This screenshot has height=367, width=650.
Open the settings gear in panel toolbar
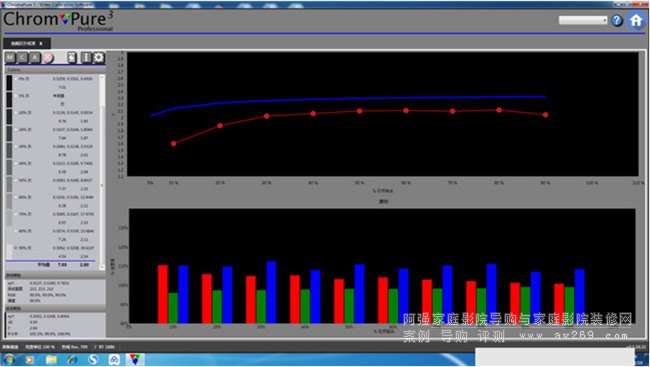pyautogui.click(x=99, y=58)
